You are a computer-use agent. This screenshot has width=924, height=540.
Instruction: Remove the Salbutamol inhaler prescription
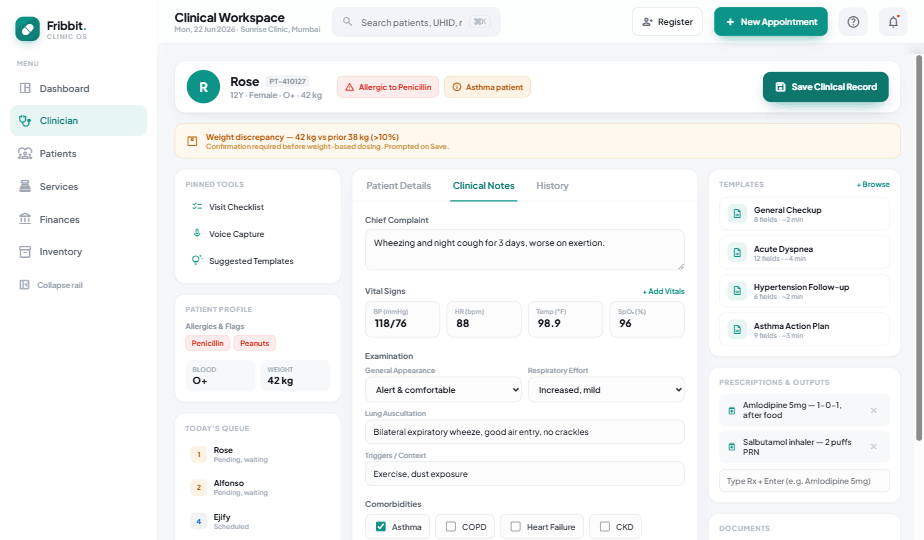click(873, 447)
